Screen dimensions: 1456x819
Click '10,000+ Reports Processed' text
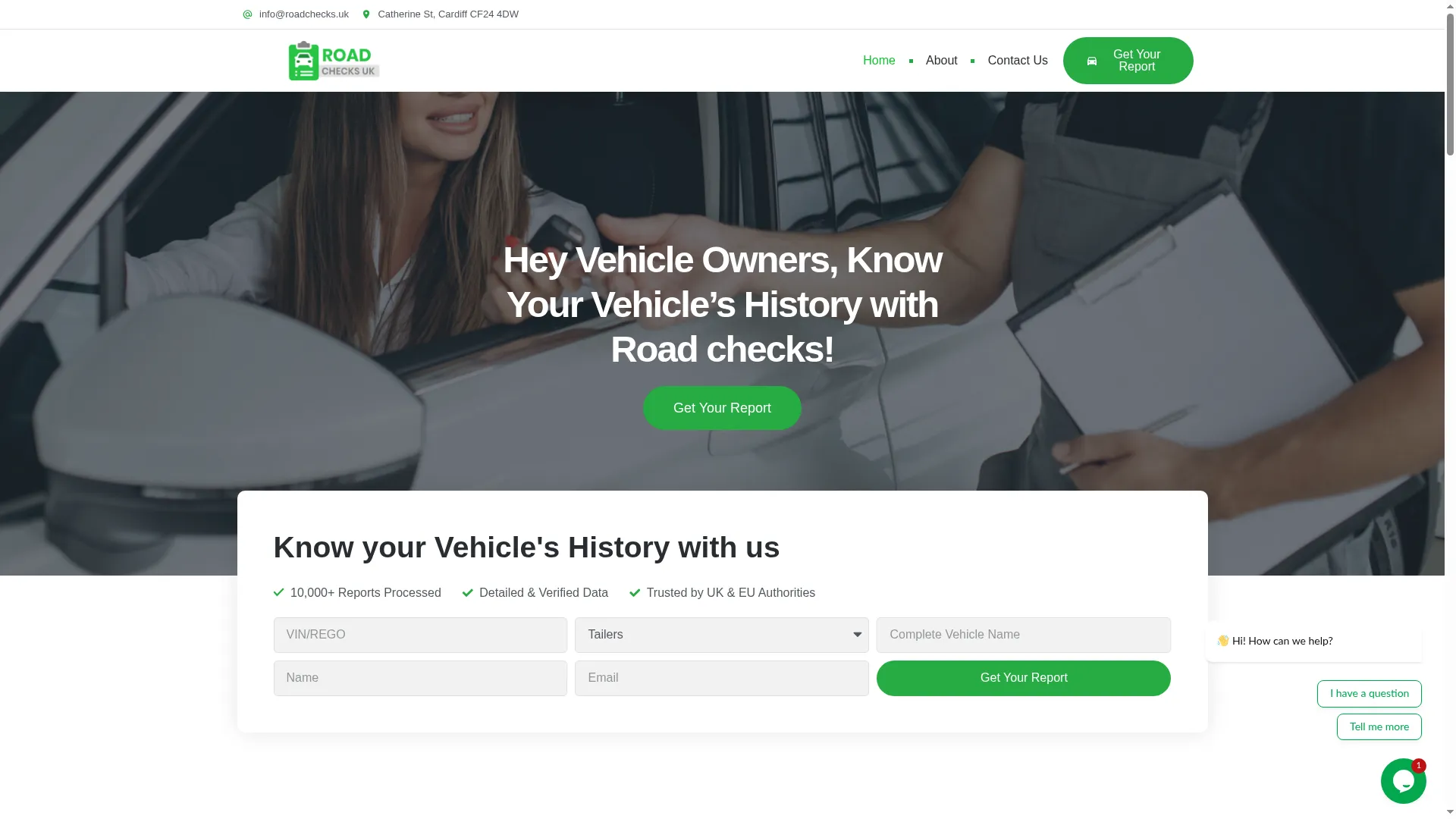[366, 593]
